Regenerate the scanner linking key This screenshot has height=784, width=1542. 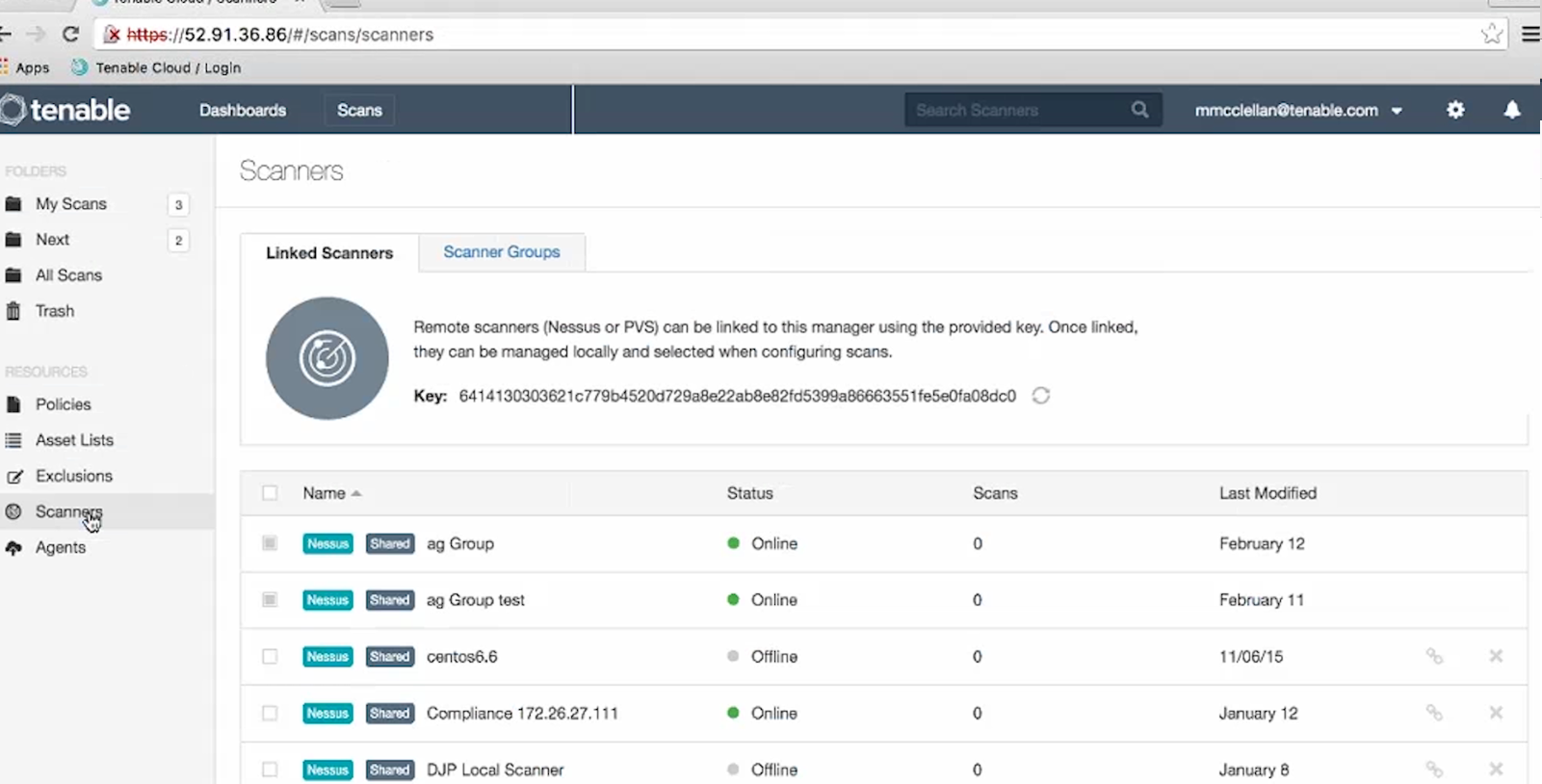tap(1040, 396)
